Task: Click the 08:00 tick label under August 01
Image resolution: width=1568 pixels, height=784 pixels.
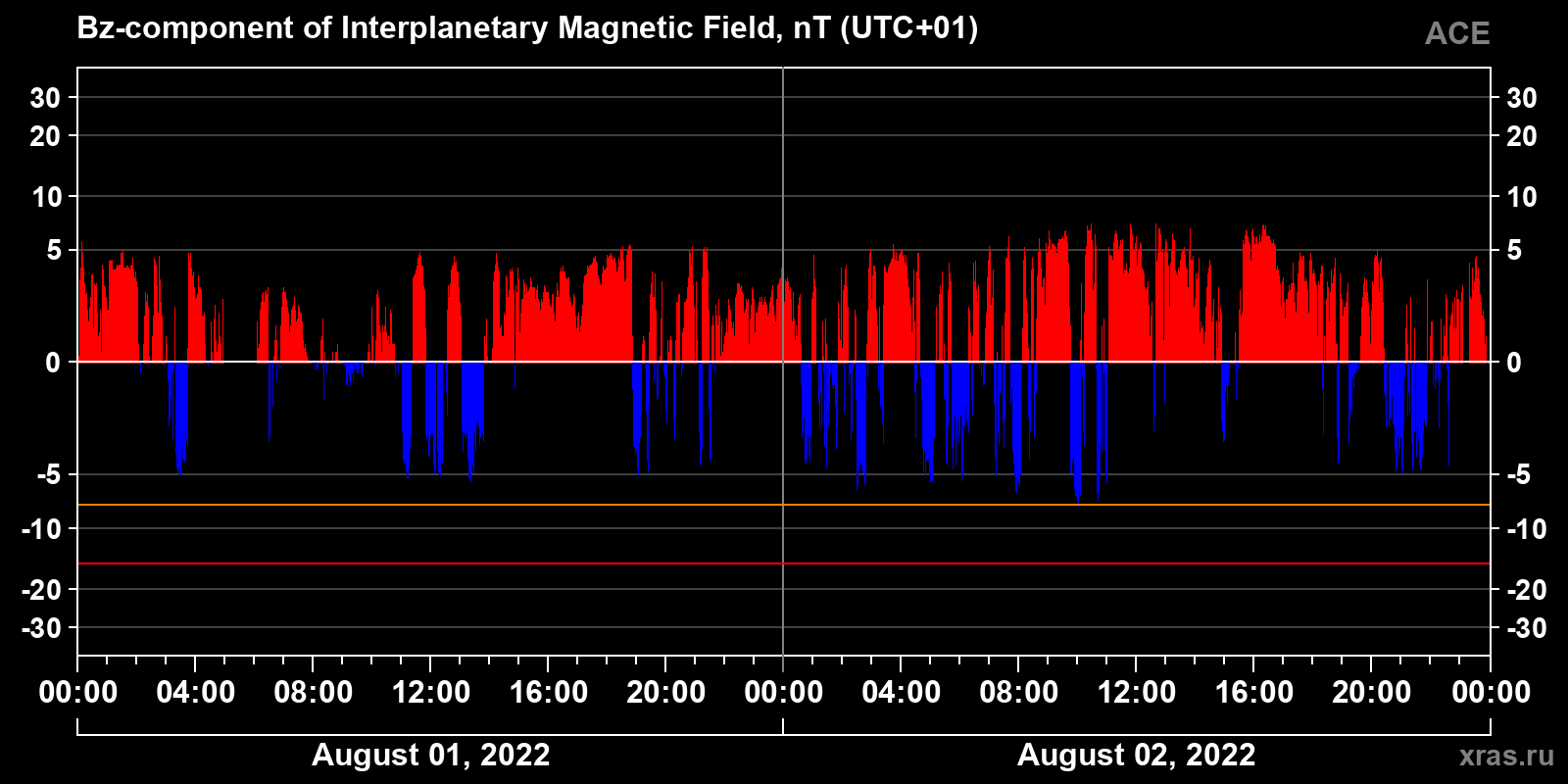Action: tap(314, 693)
